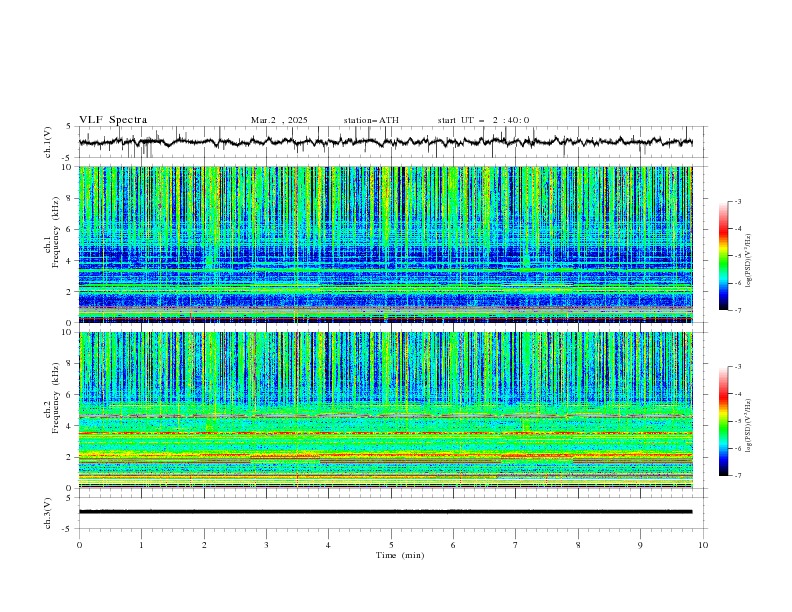Click the ch.1 spectrogram panel
The height and width of the screenshot is (612, 792).
(385, 244)
